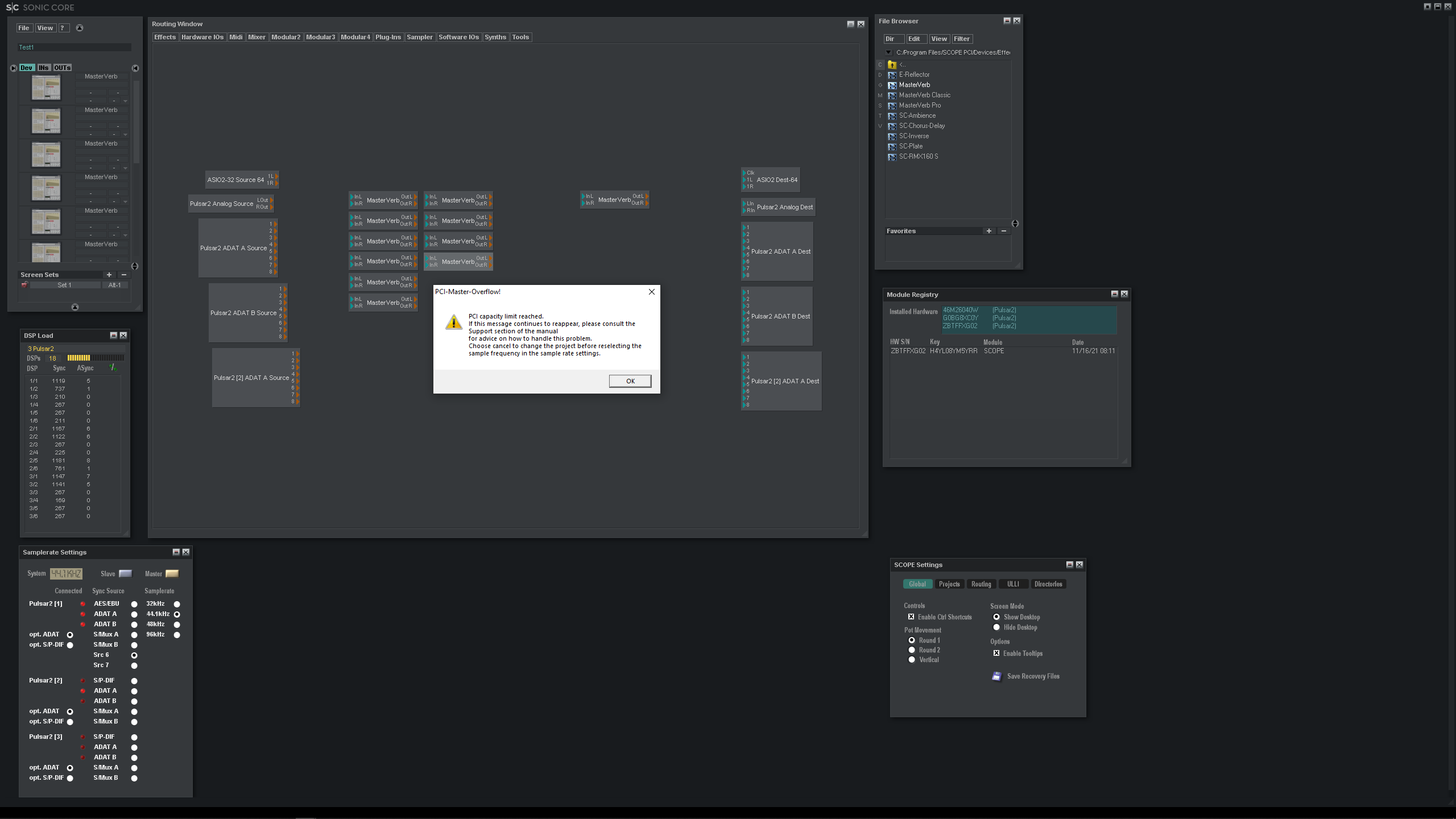The height and width of the screenshot is (819, 1456).
Task: Click the collapse arrow icon next to the ? button
Action: point(80,28)
